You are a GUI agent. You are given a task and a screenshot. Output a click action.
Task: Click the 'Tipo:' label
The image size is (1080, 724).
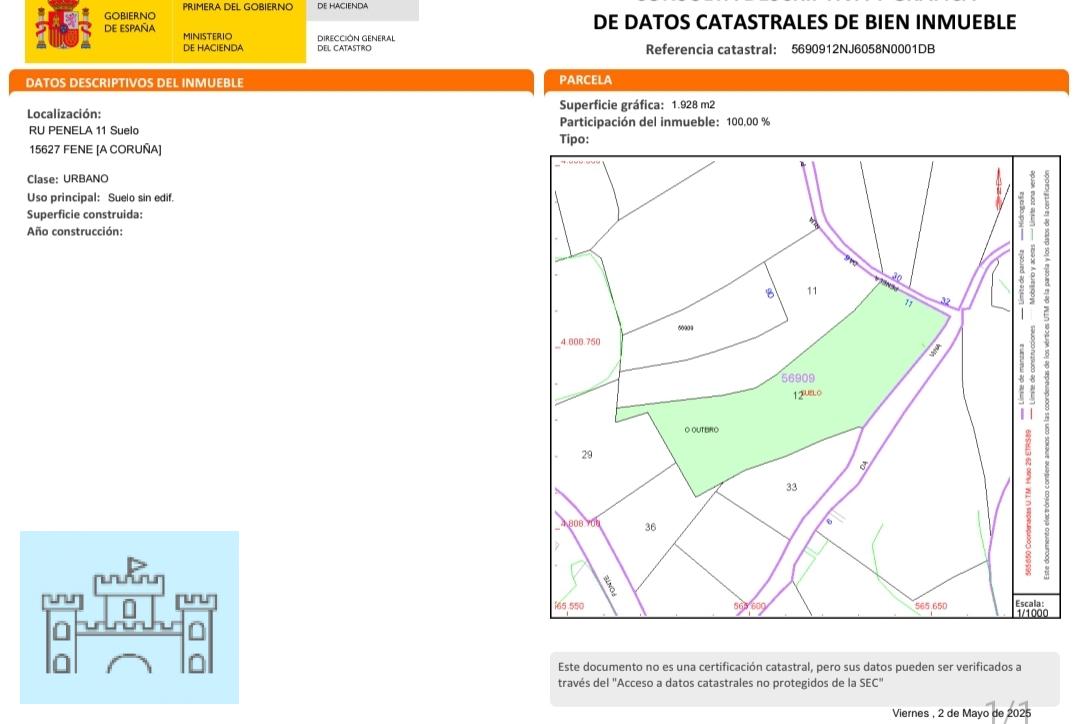(x=574, y=139)
